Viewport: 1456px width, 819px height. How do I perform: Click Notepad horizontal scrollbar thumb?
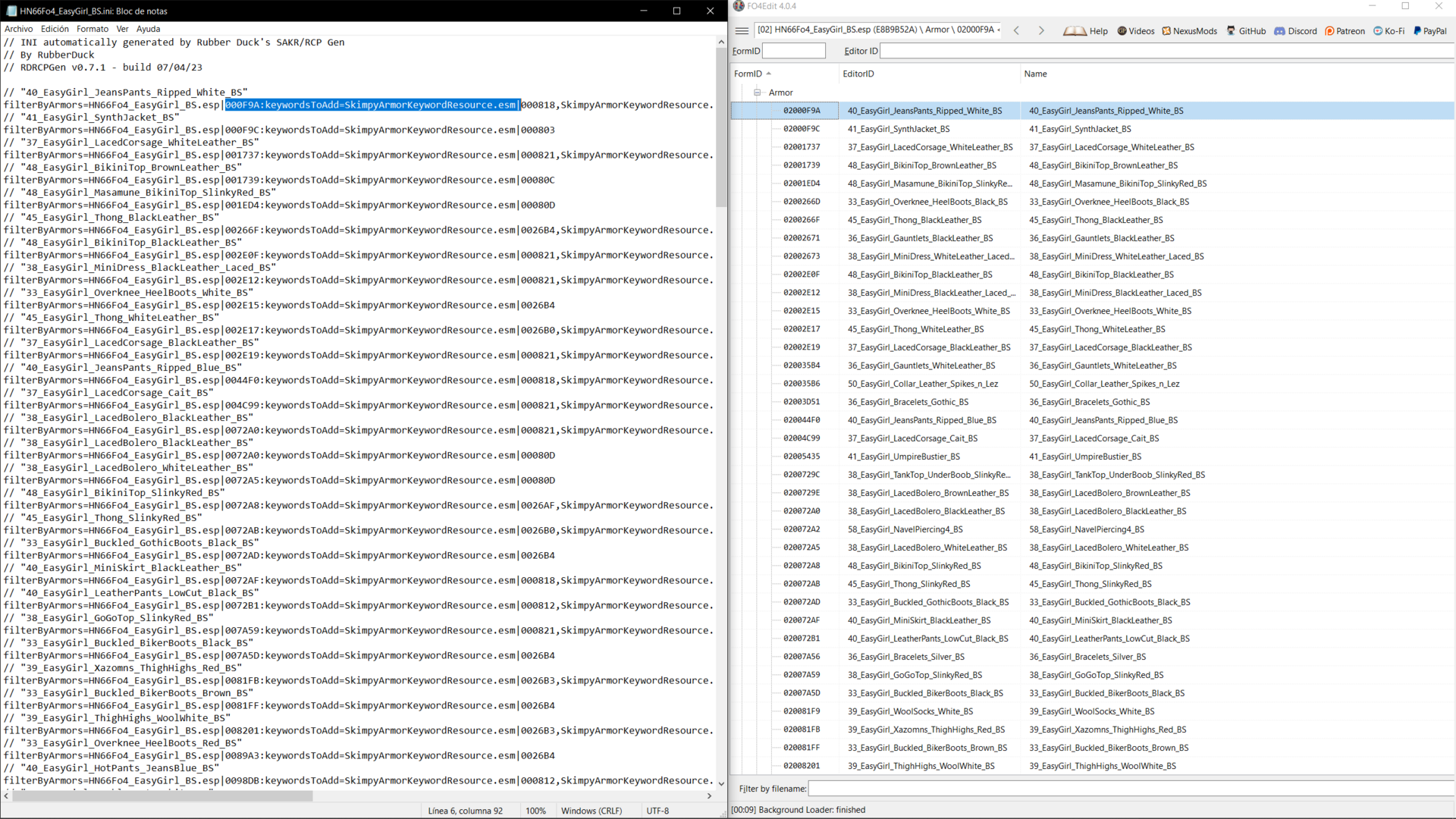(x=163, y=796)
